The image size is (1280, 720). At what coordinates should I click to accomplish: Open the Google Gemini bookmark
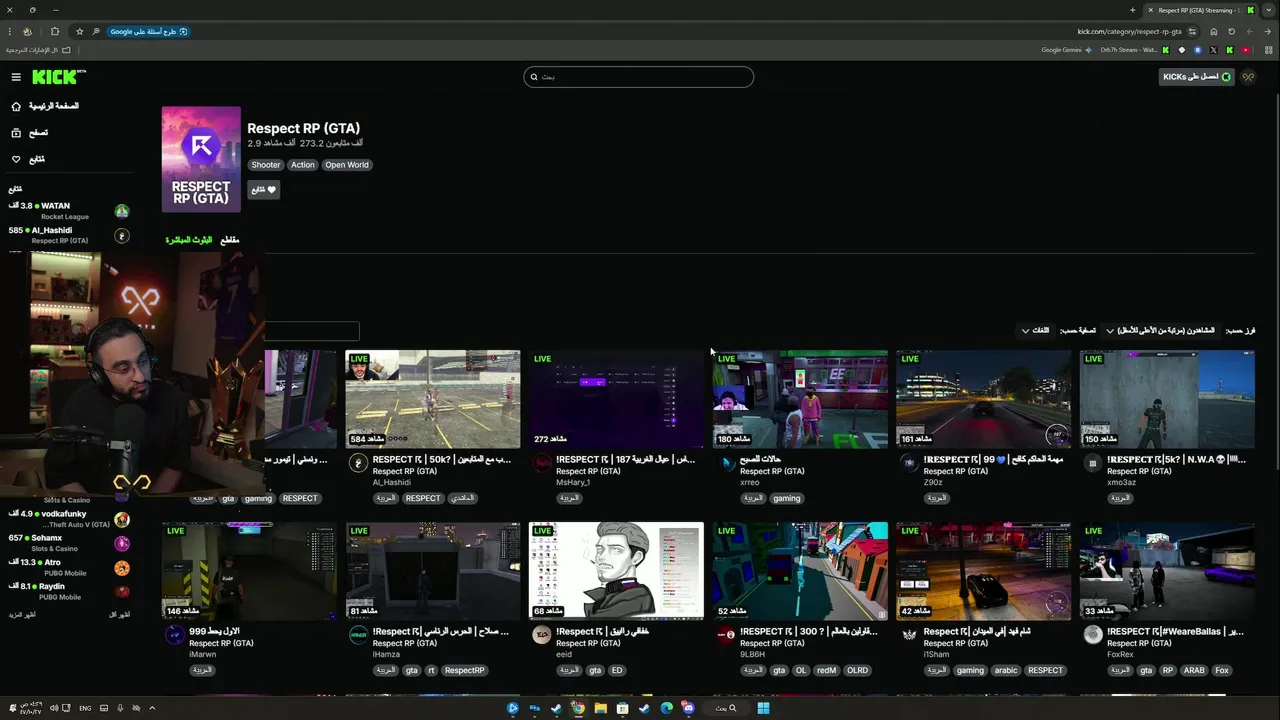pyautogui.click(x=1067, y=50)
